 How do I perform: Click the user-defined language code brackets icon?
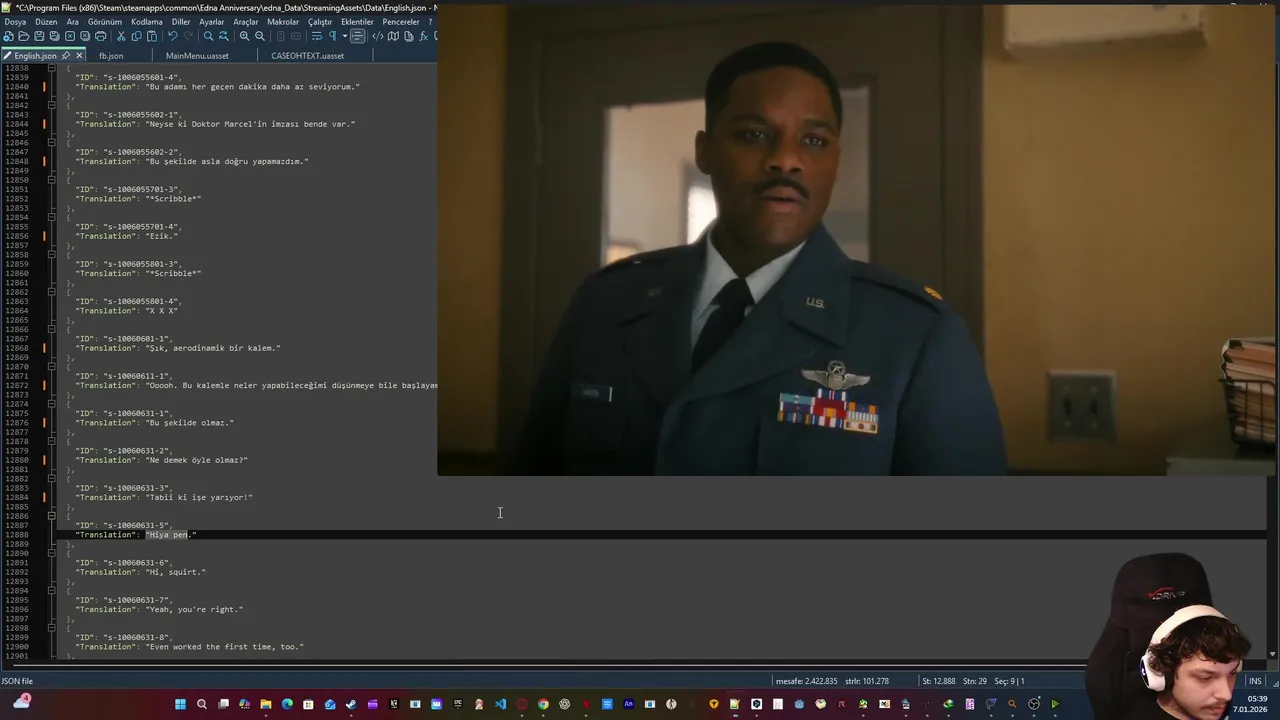pos(378,36)
